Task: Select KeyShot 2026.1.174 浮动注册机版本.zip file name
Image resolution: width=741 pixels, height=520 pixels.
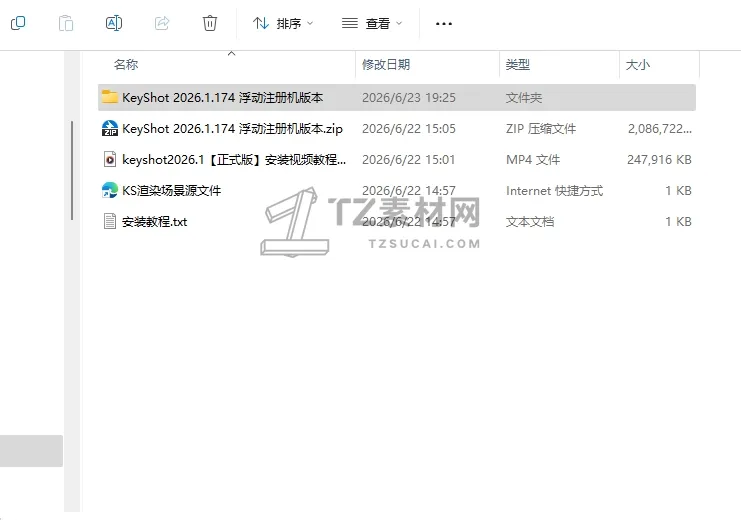Action: click(232, 129)
